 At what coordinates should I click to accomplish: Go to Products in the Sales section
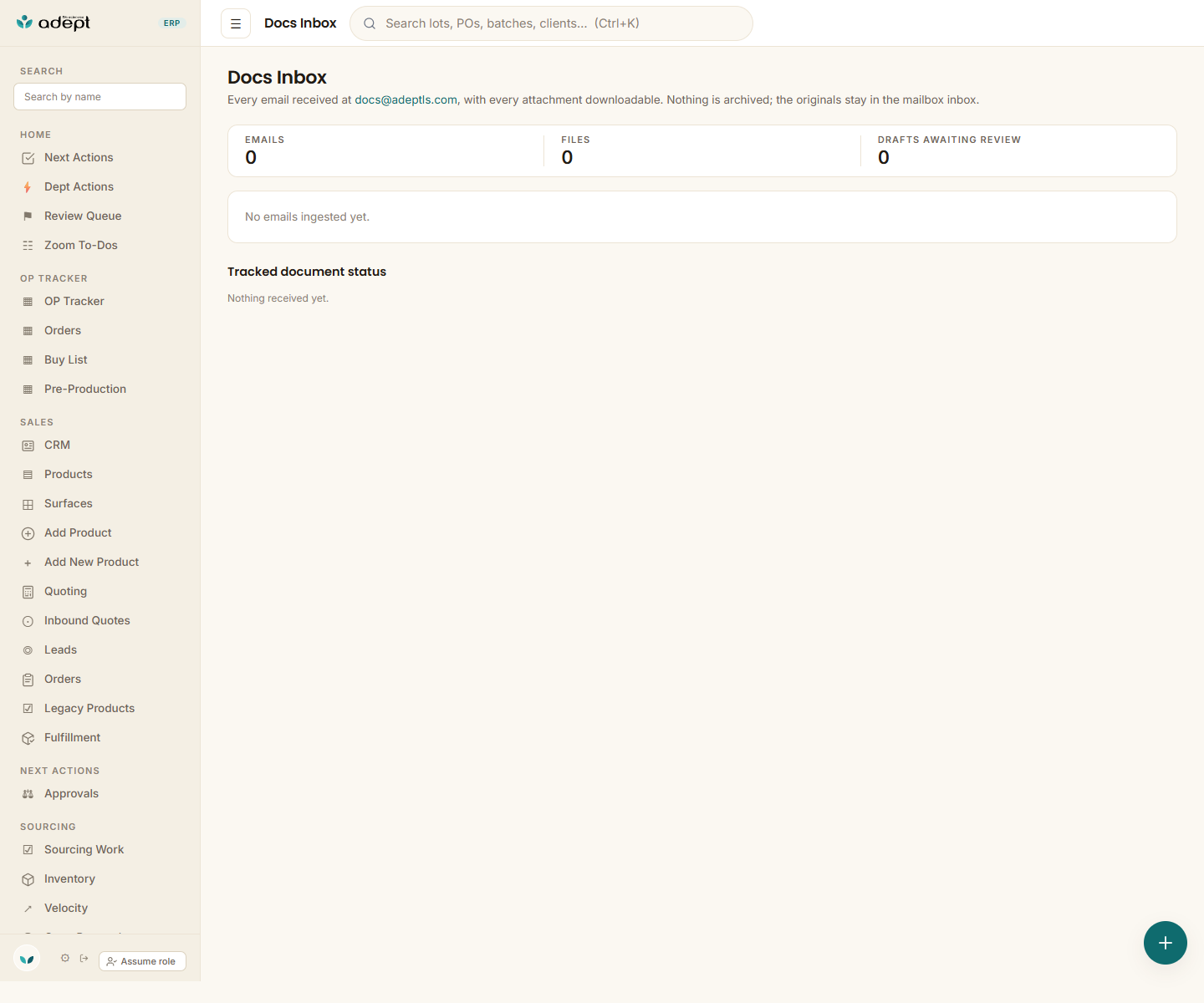click(x=100, y=475)
